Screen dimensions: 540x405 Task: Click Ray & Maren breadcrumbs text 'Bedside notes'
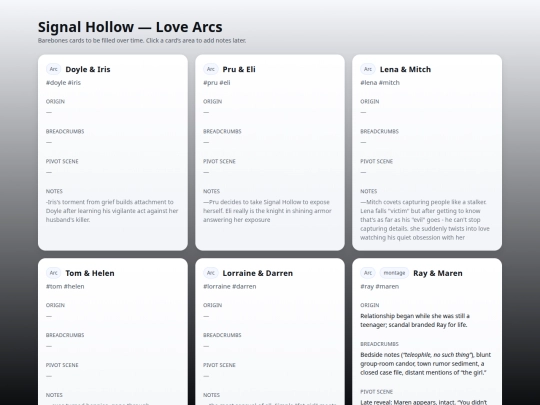pos(426,364)
